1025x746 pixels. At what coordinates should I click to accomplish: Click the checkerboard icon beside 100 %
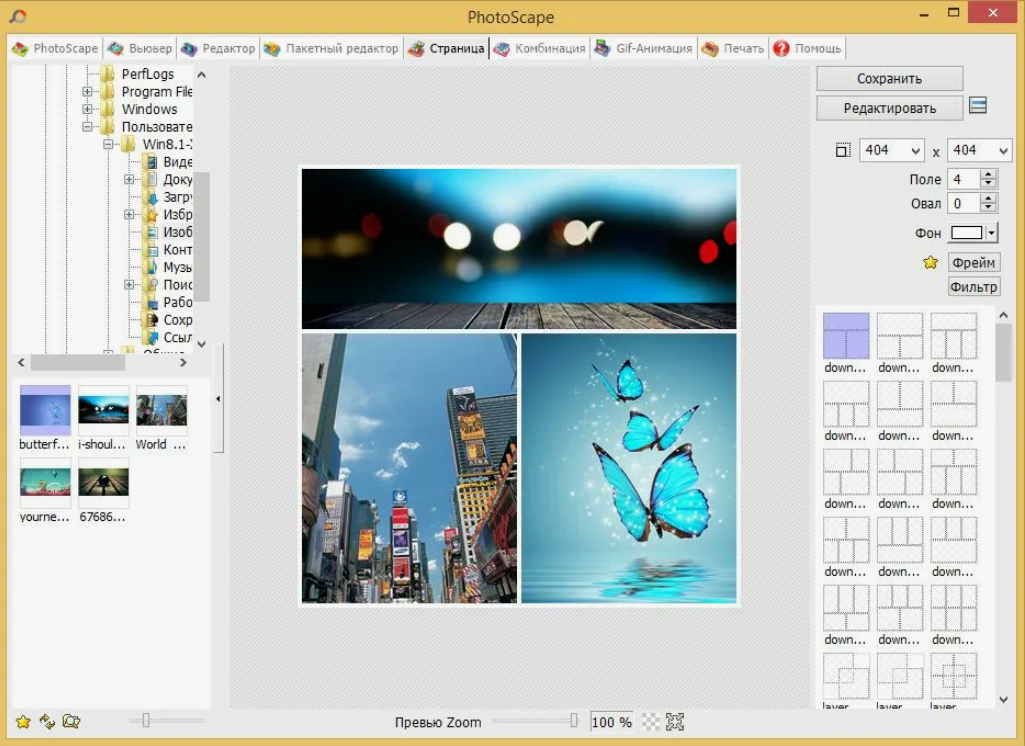click(651, 722)
